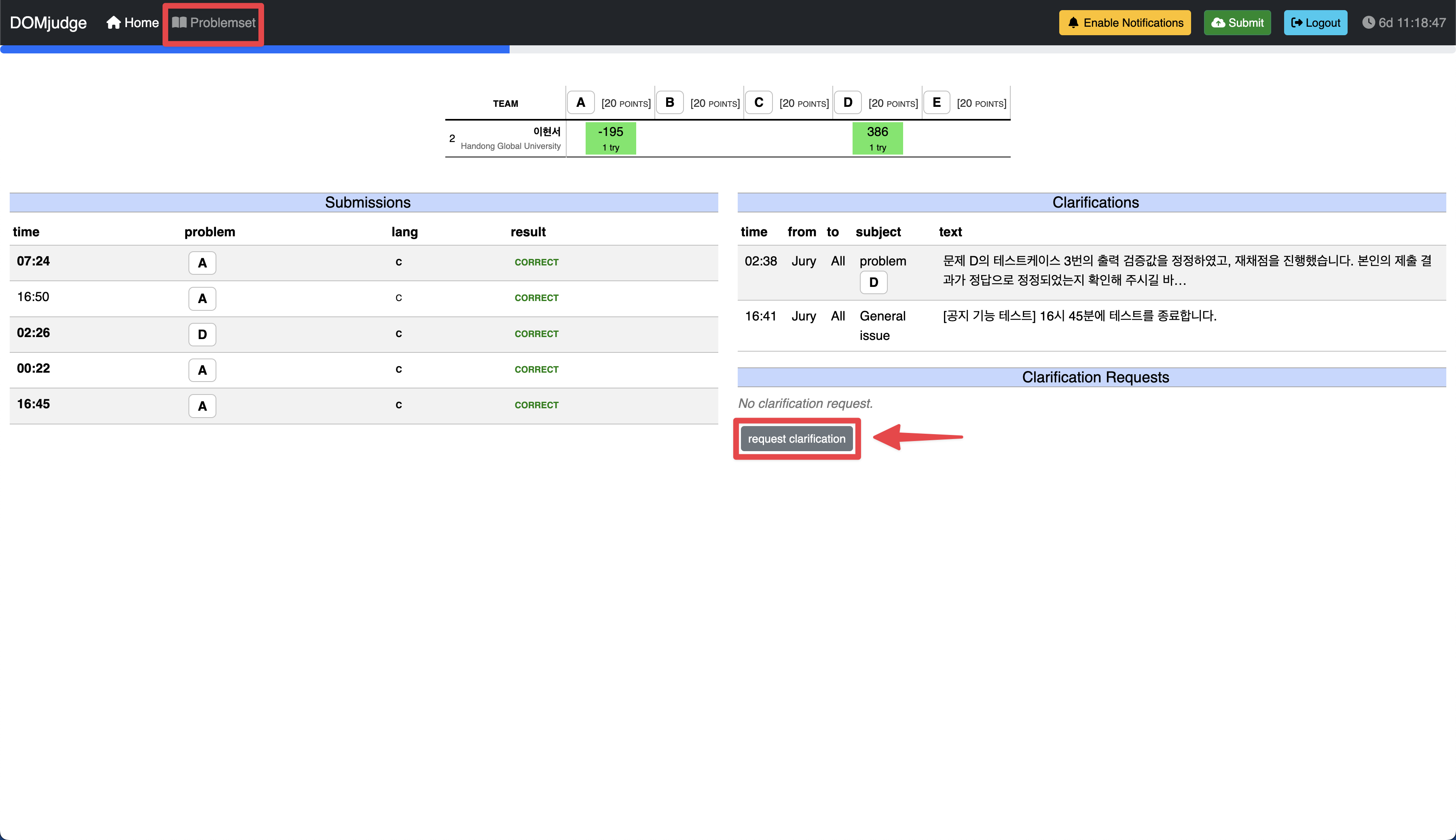Open the 16:45 submission for problem A

tap(34, 405)
